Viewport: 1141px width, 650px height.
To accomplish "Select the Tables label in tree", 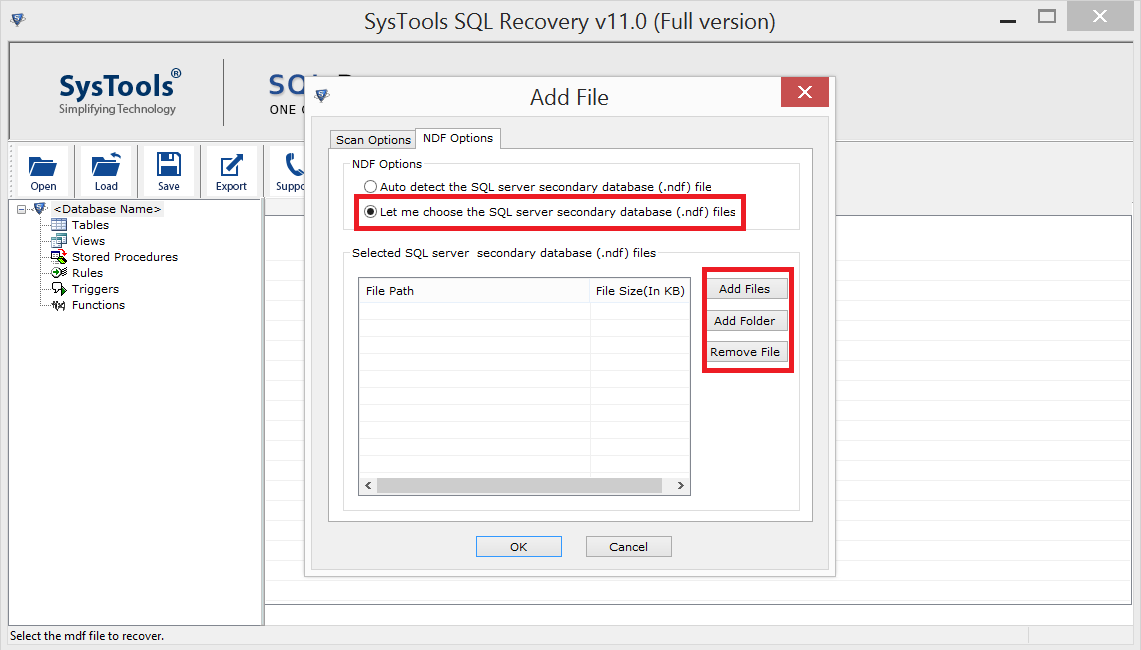I will [x=90, y=225].
